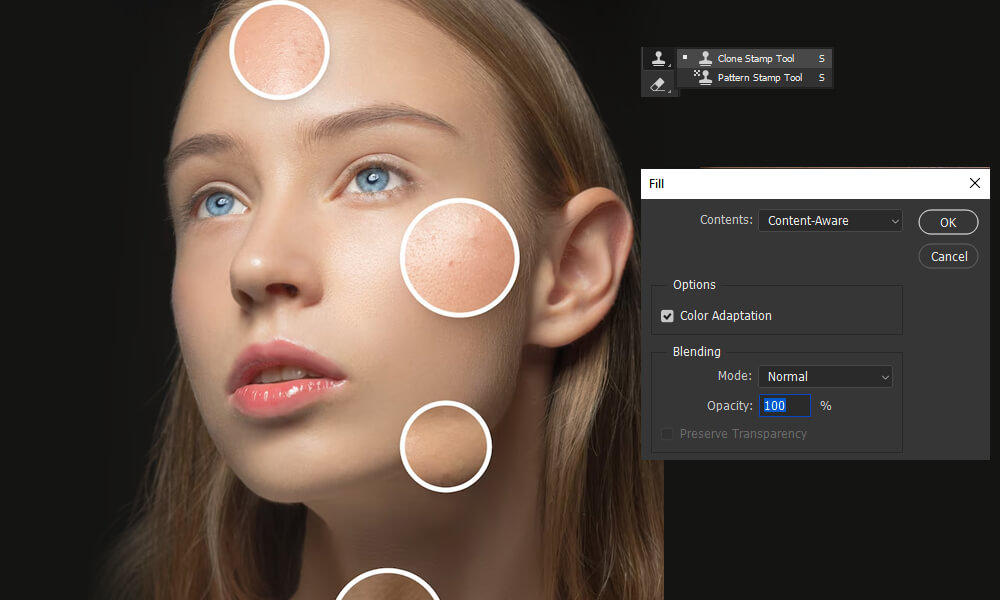The height and width of the screenshot is (600, 1000).
Task: Close the Fill dialog with the X button
Action: coord(975,183)
